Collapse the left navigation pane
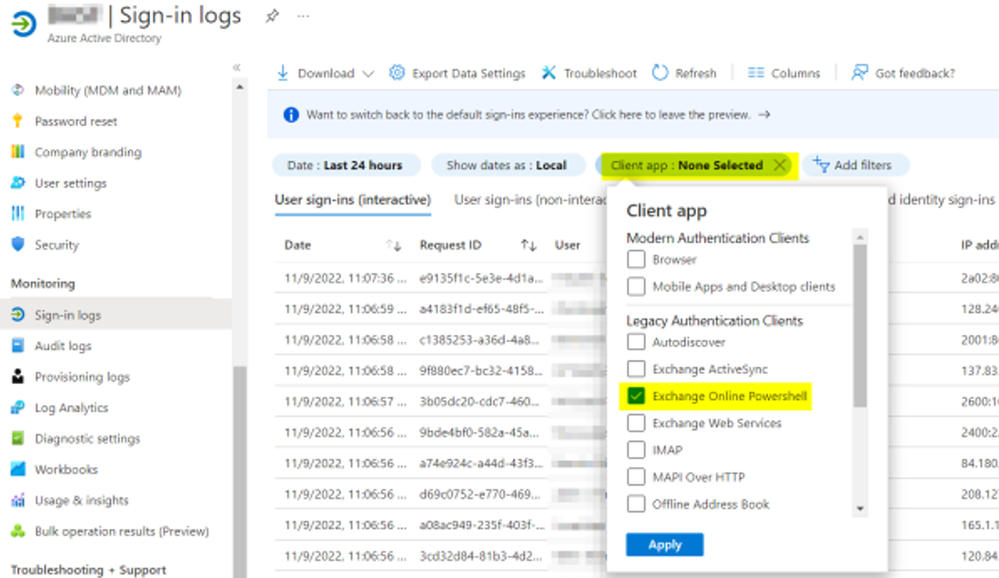The height and width of the screenshot is (578, 999). click(236, 67)
